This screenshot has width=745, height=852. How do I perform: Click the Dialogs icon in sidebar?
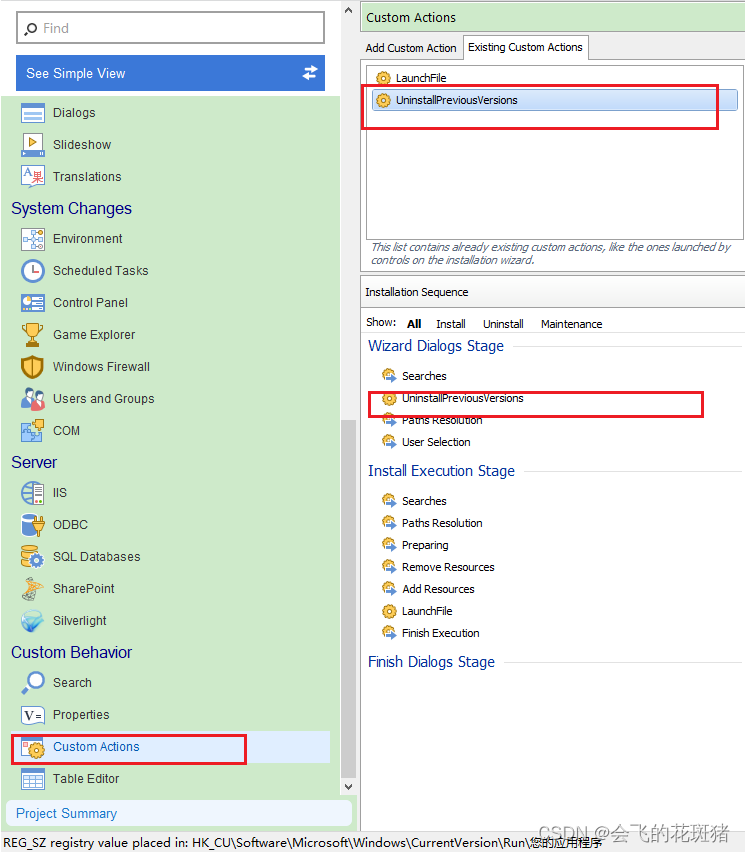[33, 113]
